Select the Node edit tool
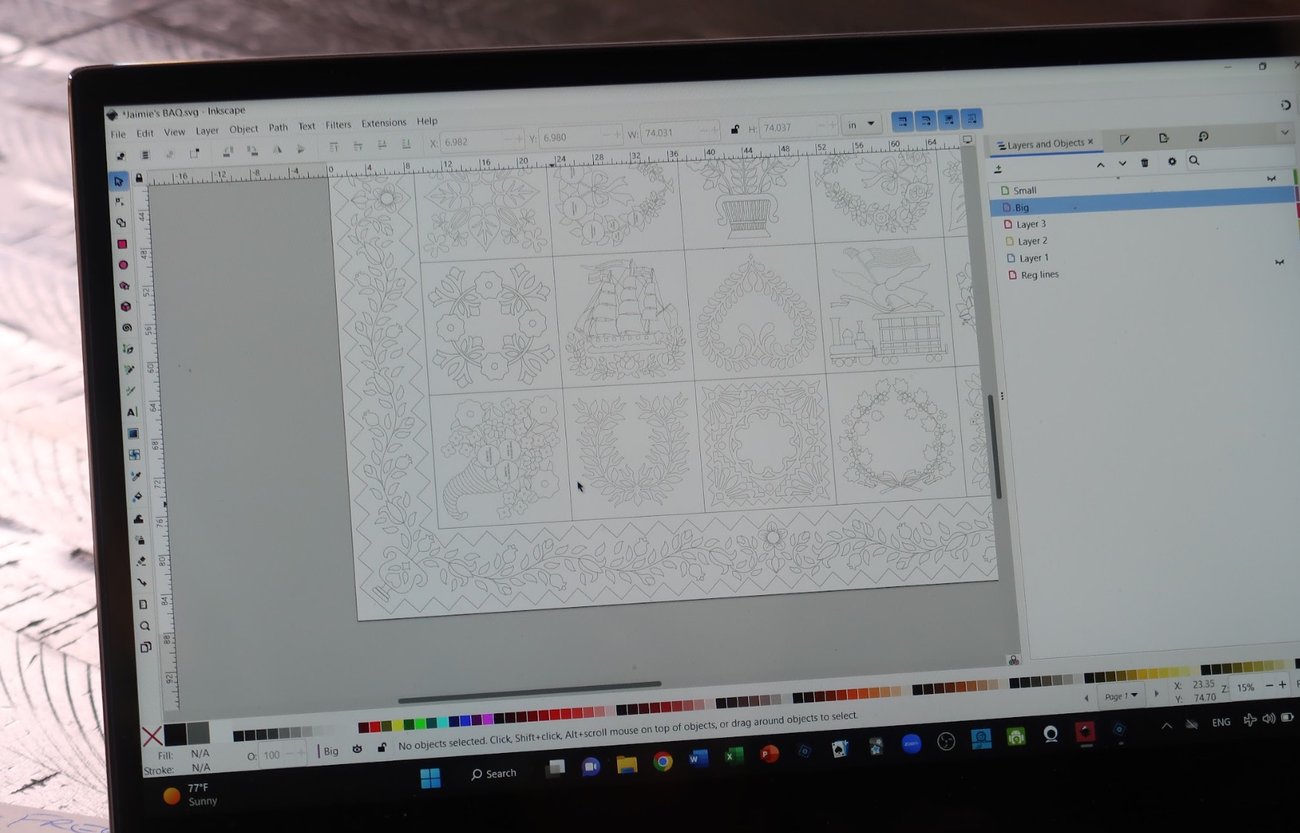The height and width of the screenshot is (833, 1300). coord(120,202)
